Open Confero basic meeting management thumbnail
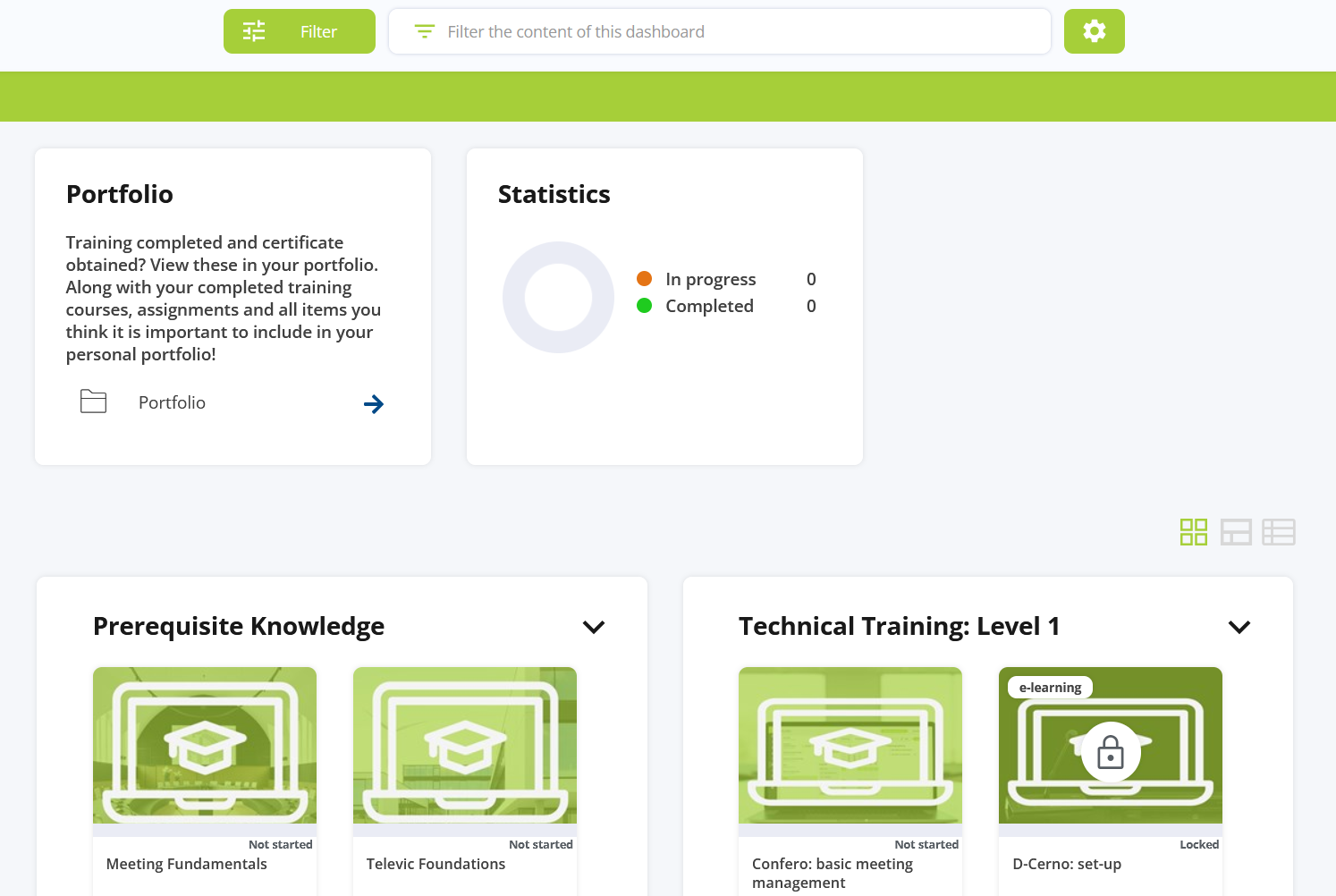1336x896 pixels. 850,745
